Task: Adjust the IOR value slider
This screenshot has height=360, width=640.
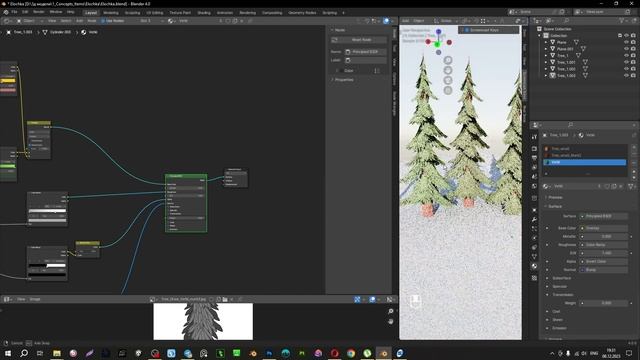Action: pos(603,253)
